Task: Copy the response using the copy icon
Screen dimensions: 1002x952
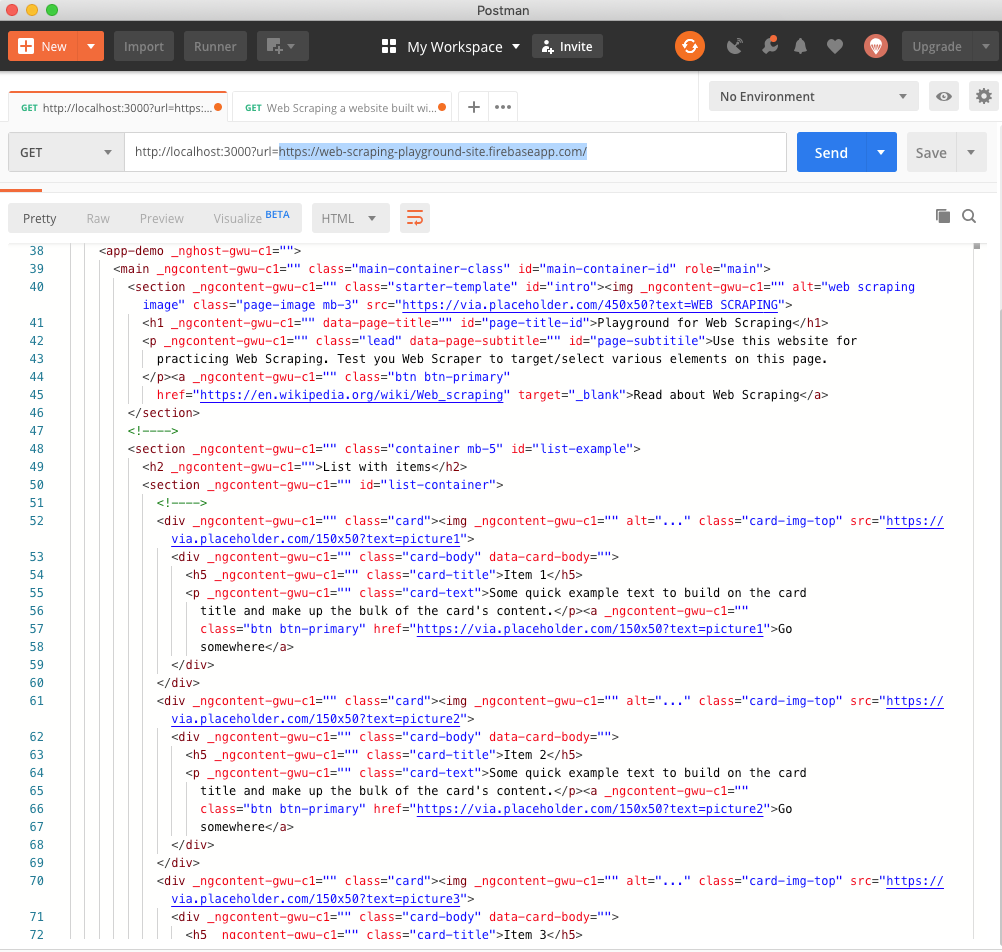Action: pyautogui.click(x=941, y=216)
